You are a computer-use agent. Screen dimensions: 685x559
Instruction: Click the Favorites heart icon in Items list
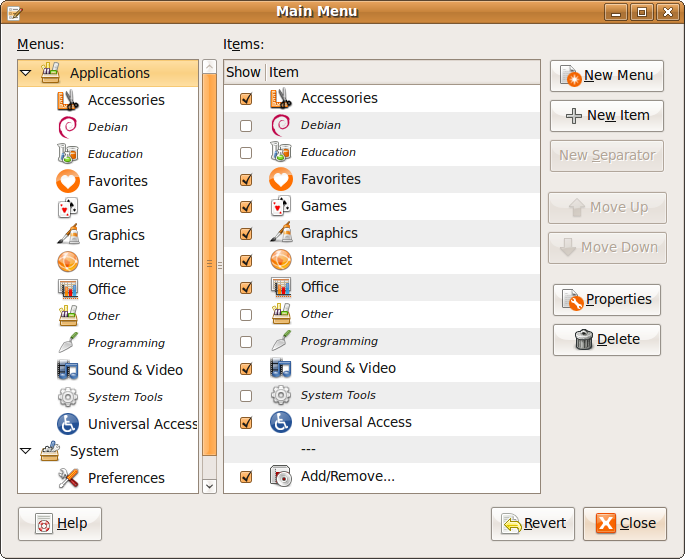281,179
